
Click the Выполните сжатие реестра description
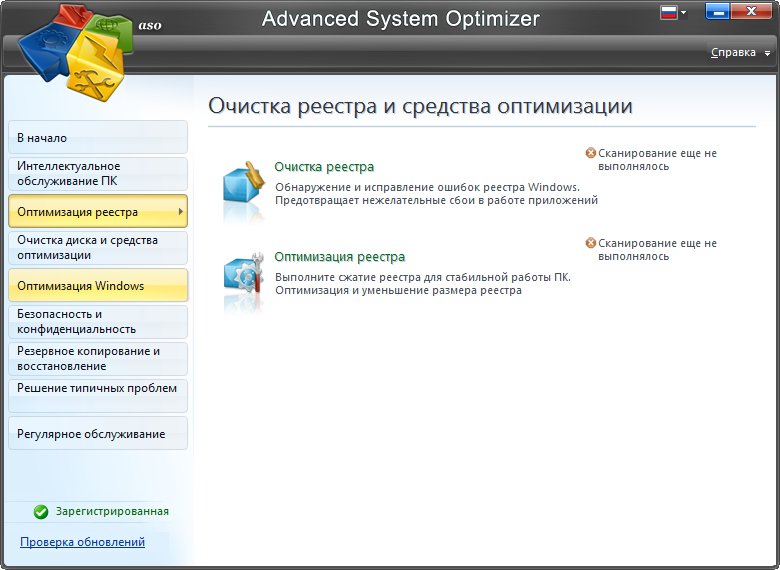(x=423, y=284)
